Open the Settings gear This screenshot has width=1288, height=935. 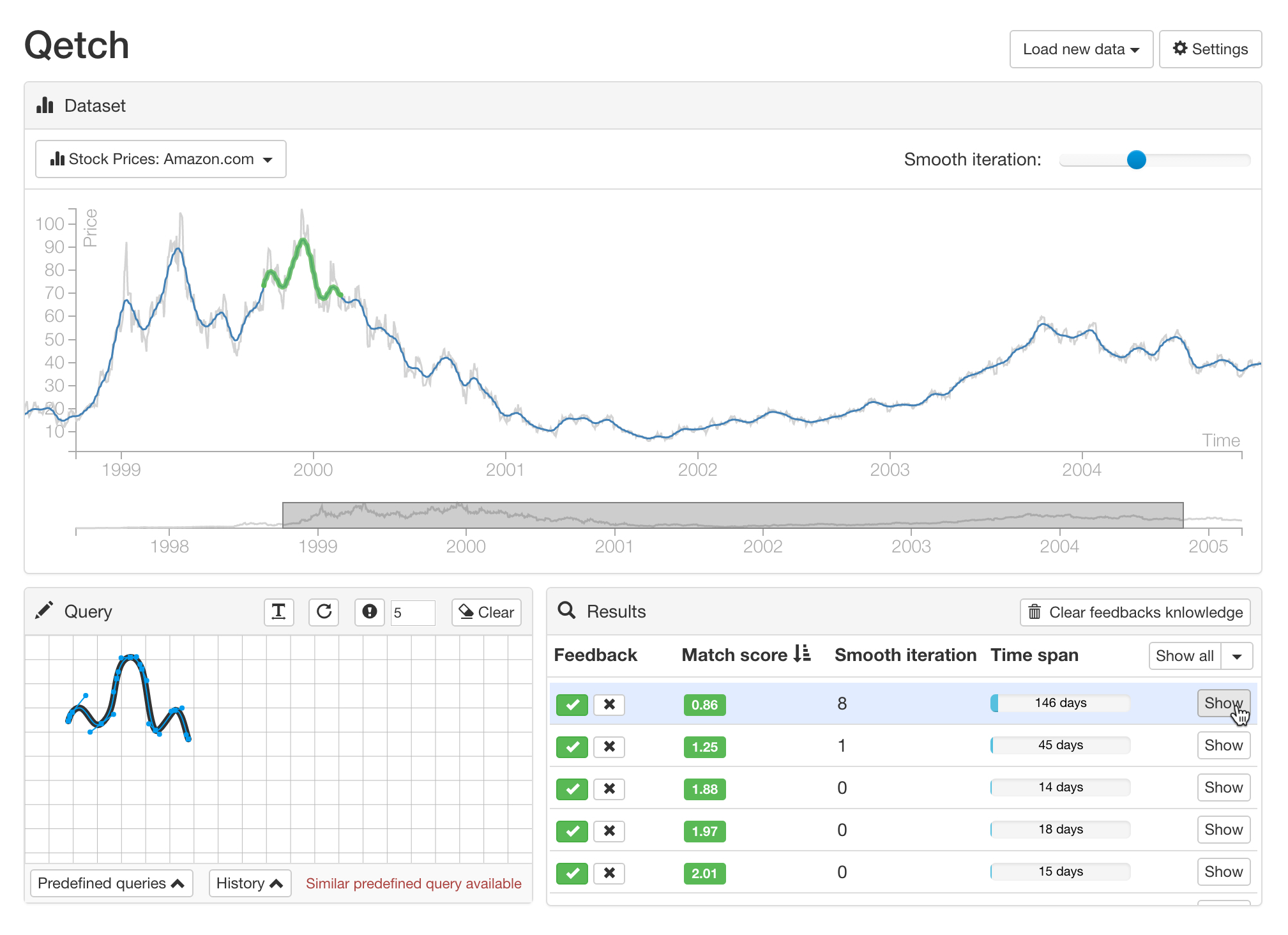pos(1210,49)
